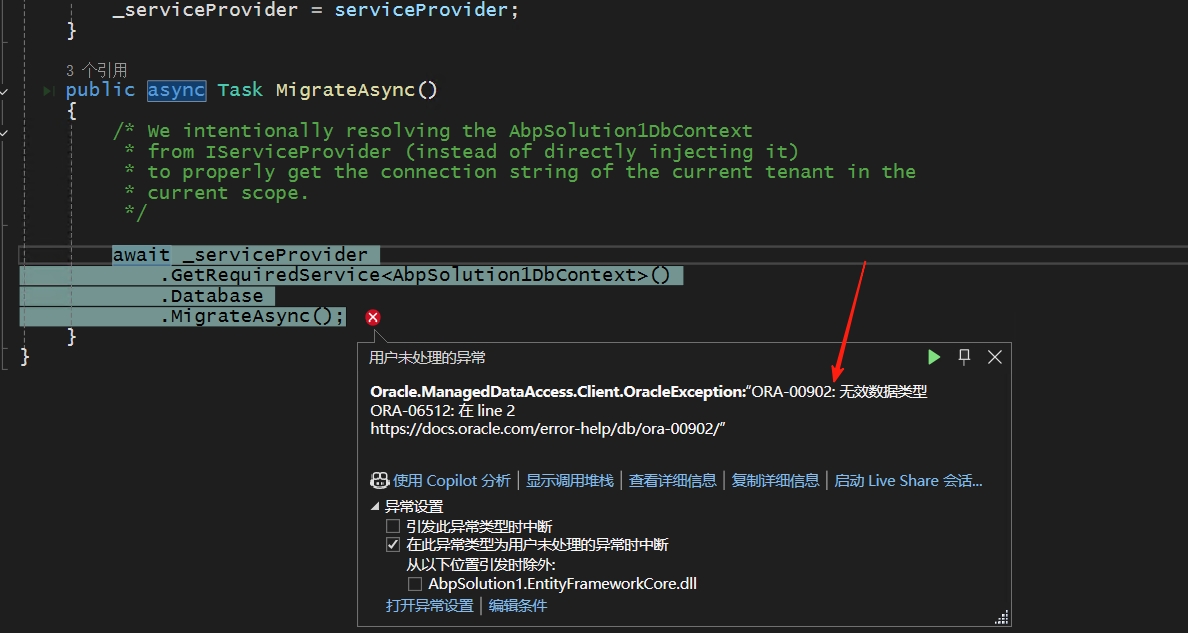1188x633 pixels.
Task: Continue execution with the green play icon
Action: point(934,357)
